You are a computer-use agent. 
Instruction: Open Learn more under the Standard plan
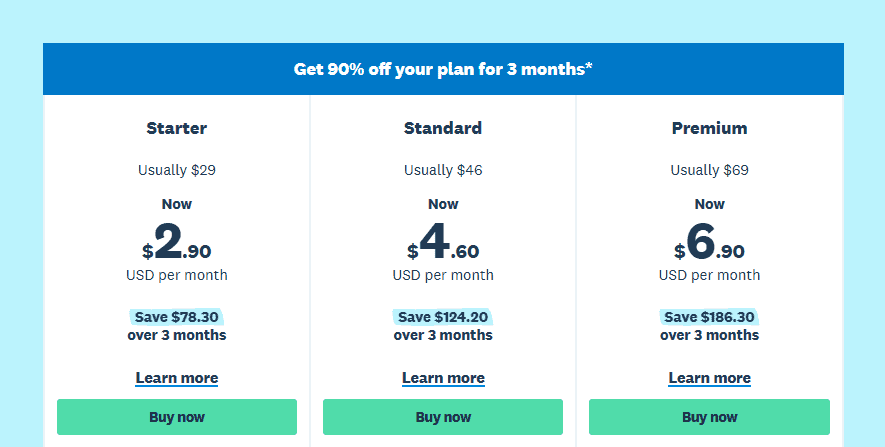tap(443, 378)
